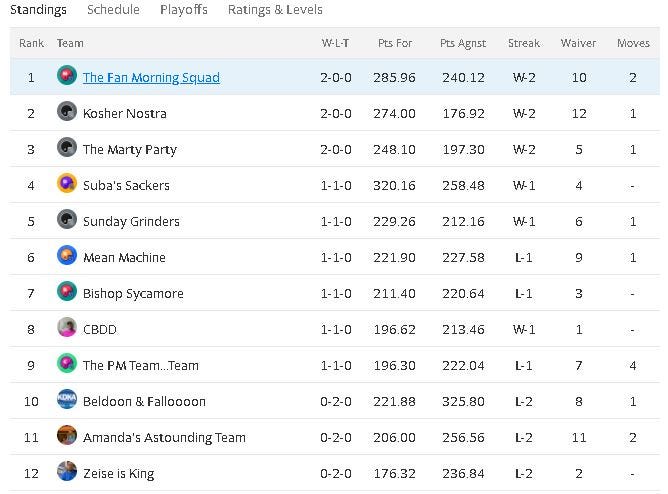Click Suba's Sackers team logo

[67, 185]
